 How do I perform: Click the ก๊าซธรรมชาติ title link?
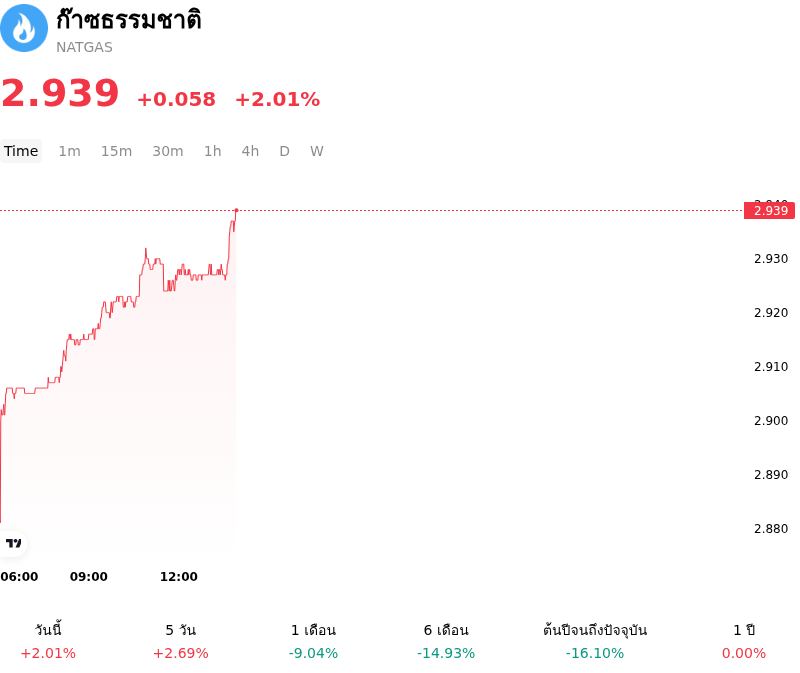(129, 20)
